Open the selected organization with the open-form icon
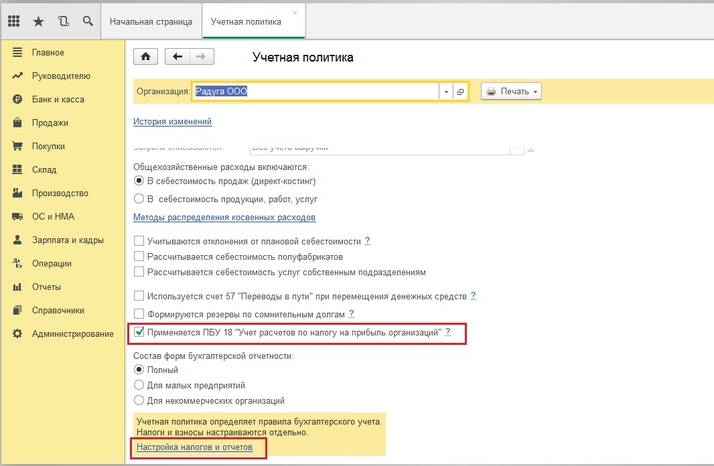 tap(460, 92)
